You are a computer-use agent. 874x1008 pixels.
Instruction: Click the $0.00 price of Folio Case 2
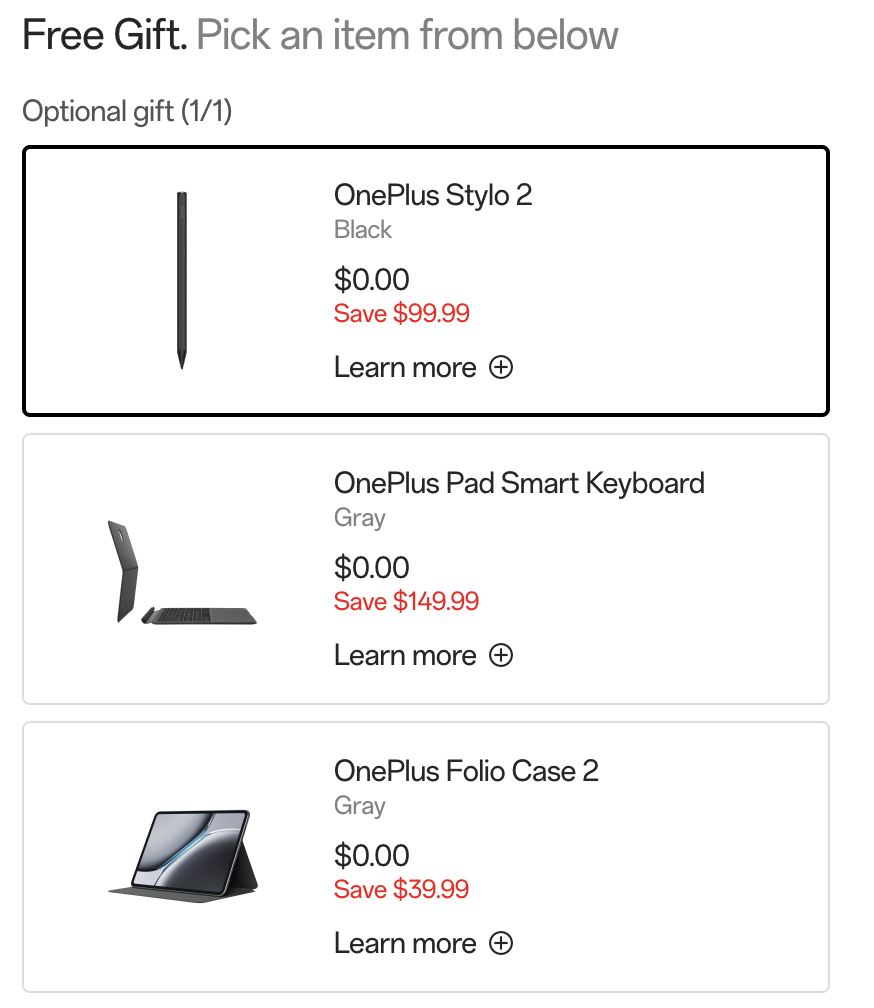pos(372,856)
